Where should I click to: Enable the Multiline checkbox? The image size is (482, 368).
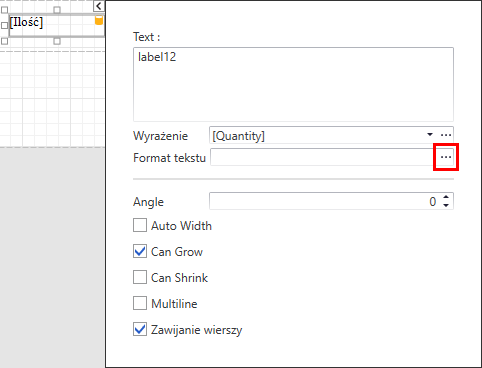pos(140,303)
